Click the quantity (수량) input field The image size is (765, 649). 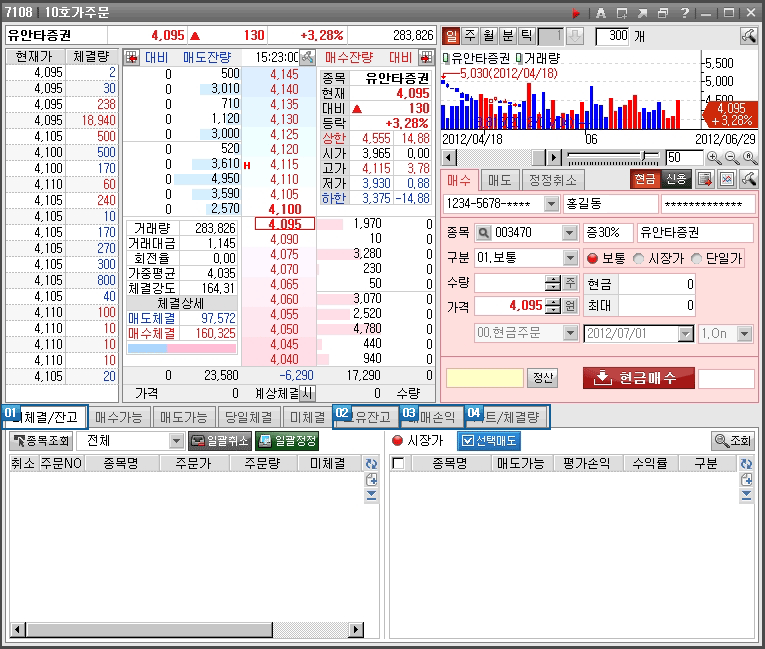pyautogui.click(x=510, y=283)
